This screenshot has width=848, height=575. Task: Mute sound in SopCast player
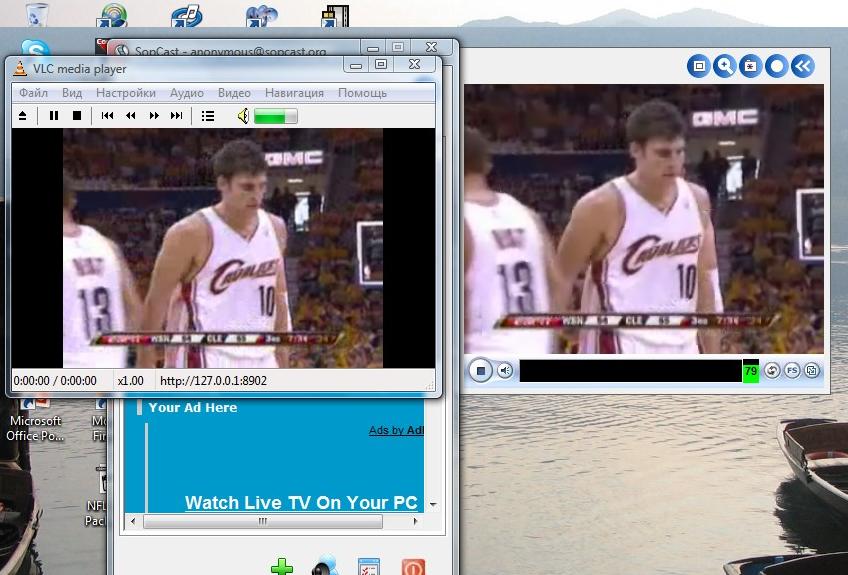505,371
